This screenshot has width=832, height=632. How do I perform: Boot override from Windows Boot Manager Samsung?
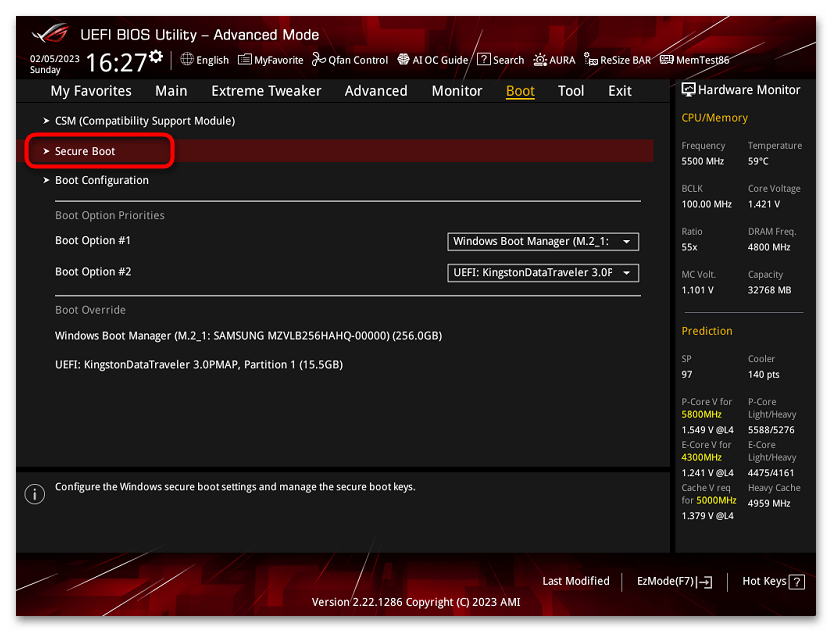point(248,336)
